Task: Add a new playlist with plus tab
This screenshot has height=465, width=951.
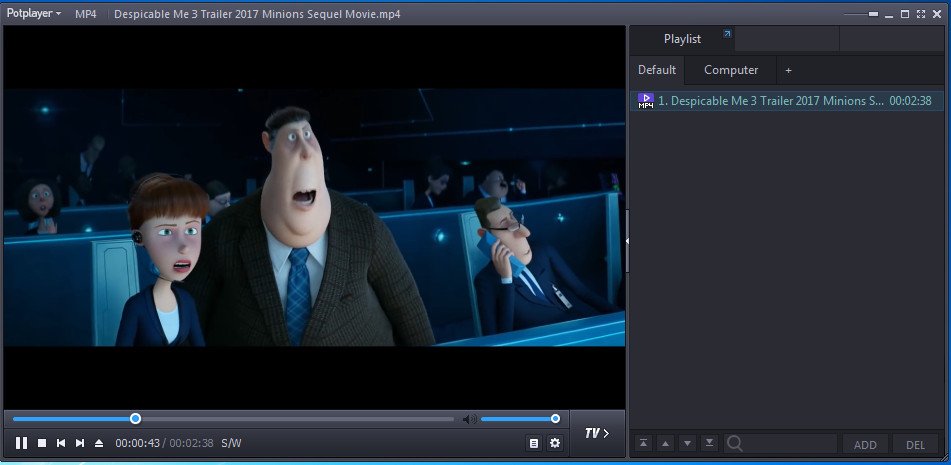Action: tap(788, 70)
